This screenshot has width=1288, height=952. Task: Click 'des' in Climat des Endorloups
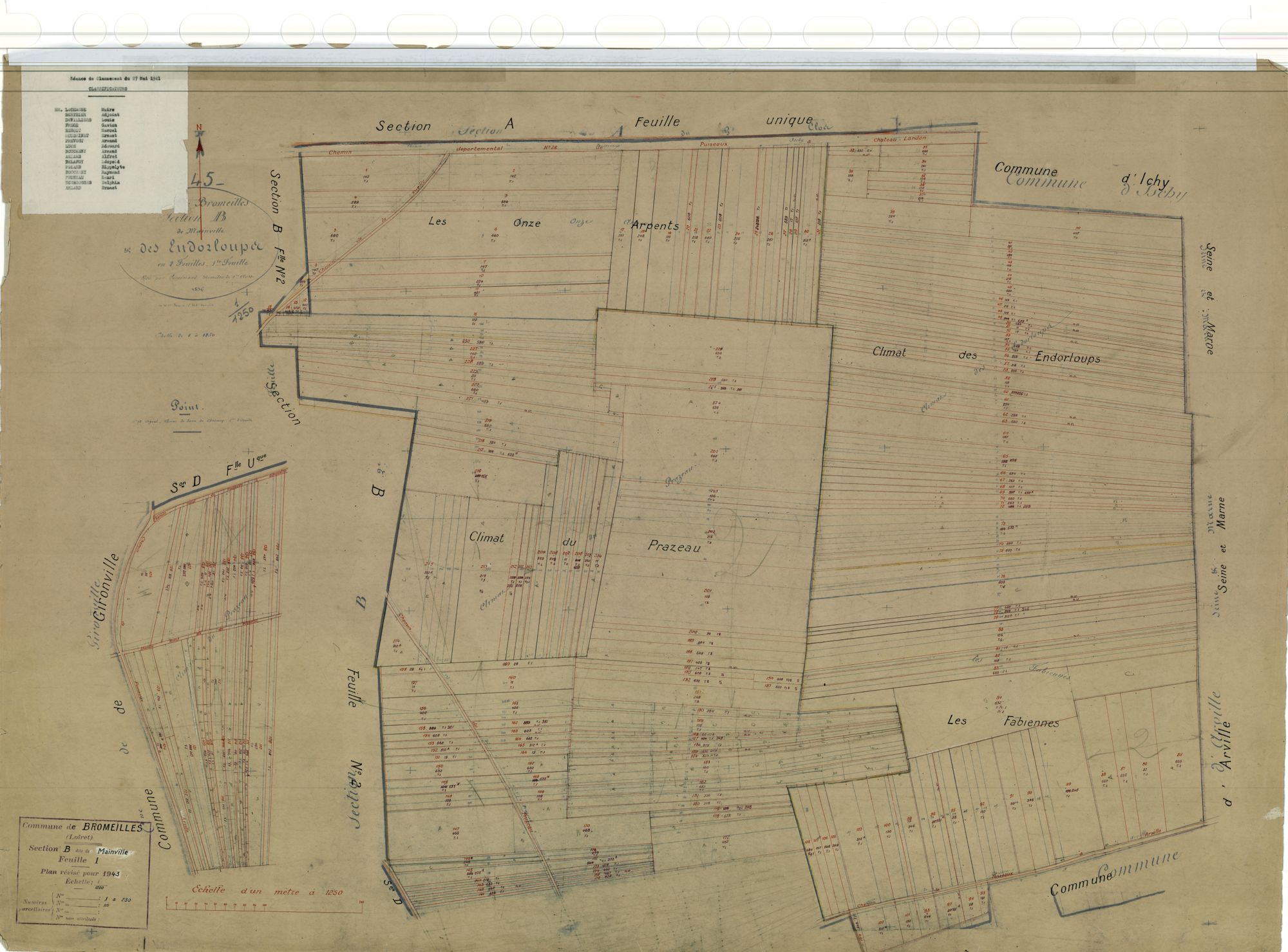click(x=969, y=355)
